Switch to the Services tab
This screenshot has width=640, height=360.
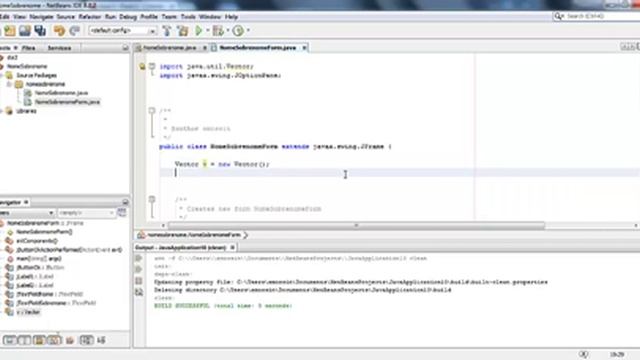pyautogui.click(x=60, y=48)
